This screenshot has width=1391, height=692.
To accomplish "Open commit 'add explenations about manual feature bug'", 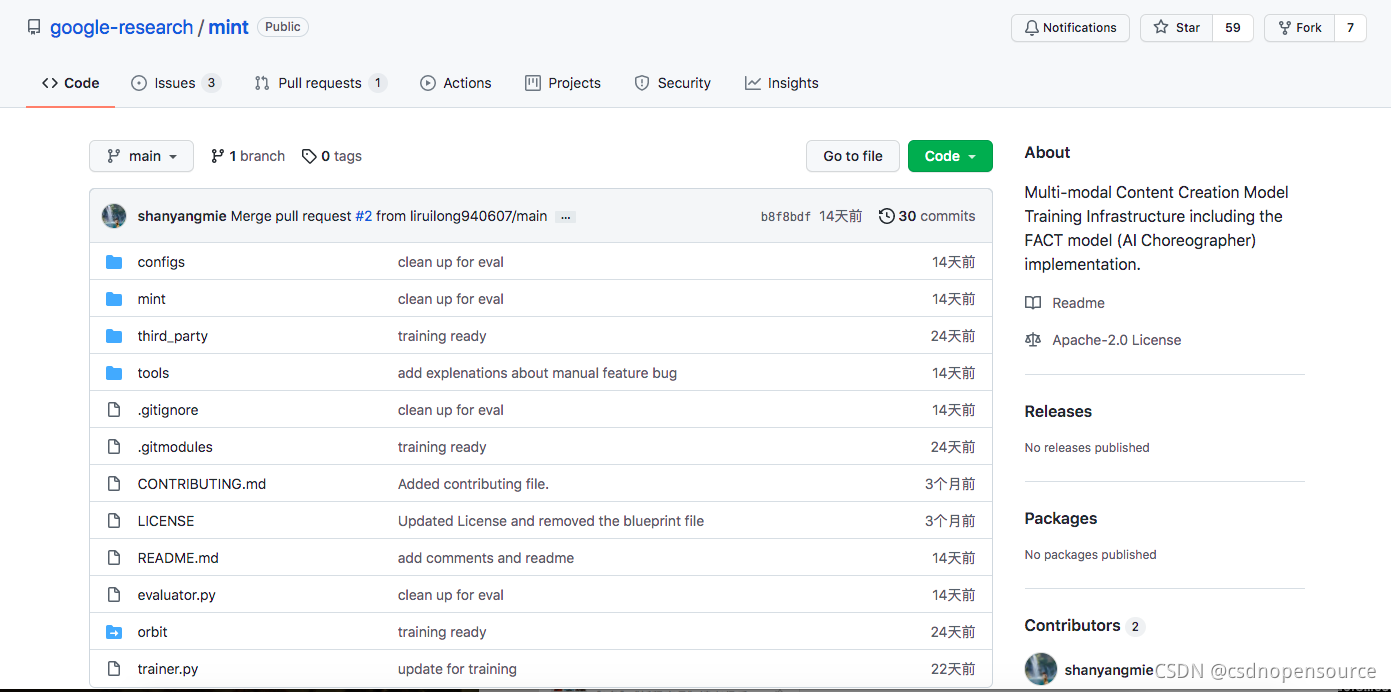I will [x=537, y=373].
